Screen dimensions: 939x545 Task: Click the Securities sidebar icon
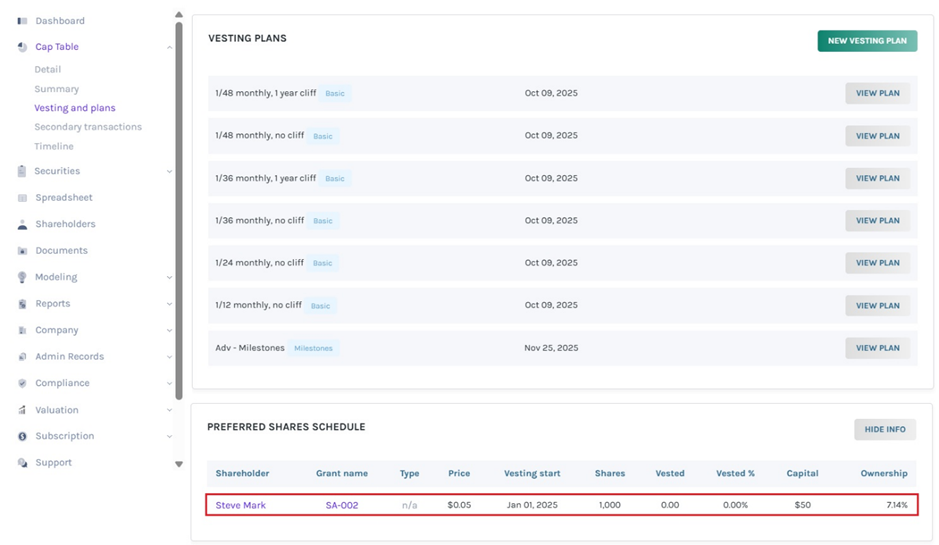22,171
